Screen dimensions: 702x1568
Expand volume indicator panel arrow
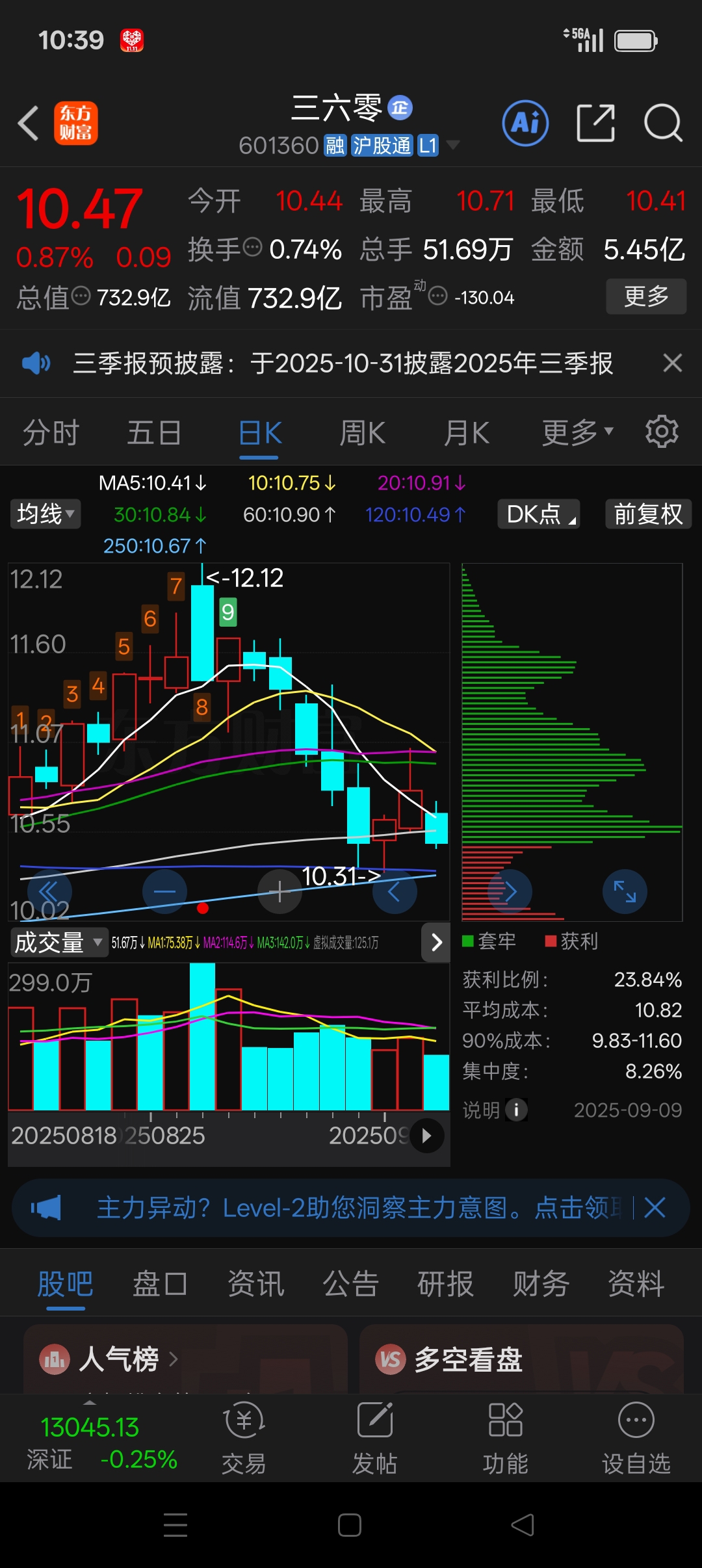point(436,942)
